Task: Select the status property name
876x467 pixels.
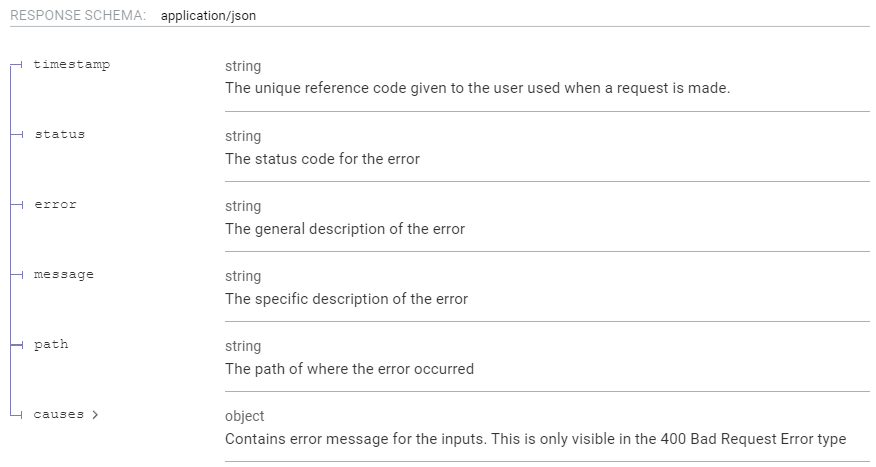Action: point(59,134)
